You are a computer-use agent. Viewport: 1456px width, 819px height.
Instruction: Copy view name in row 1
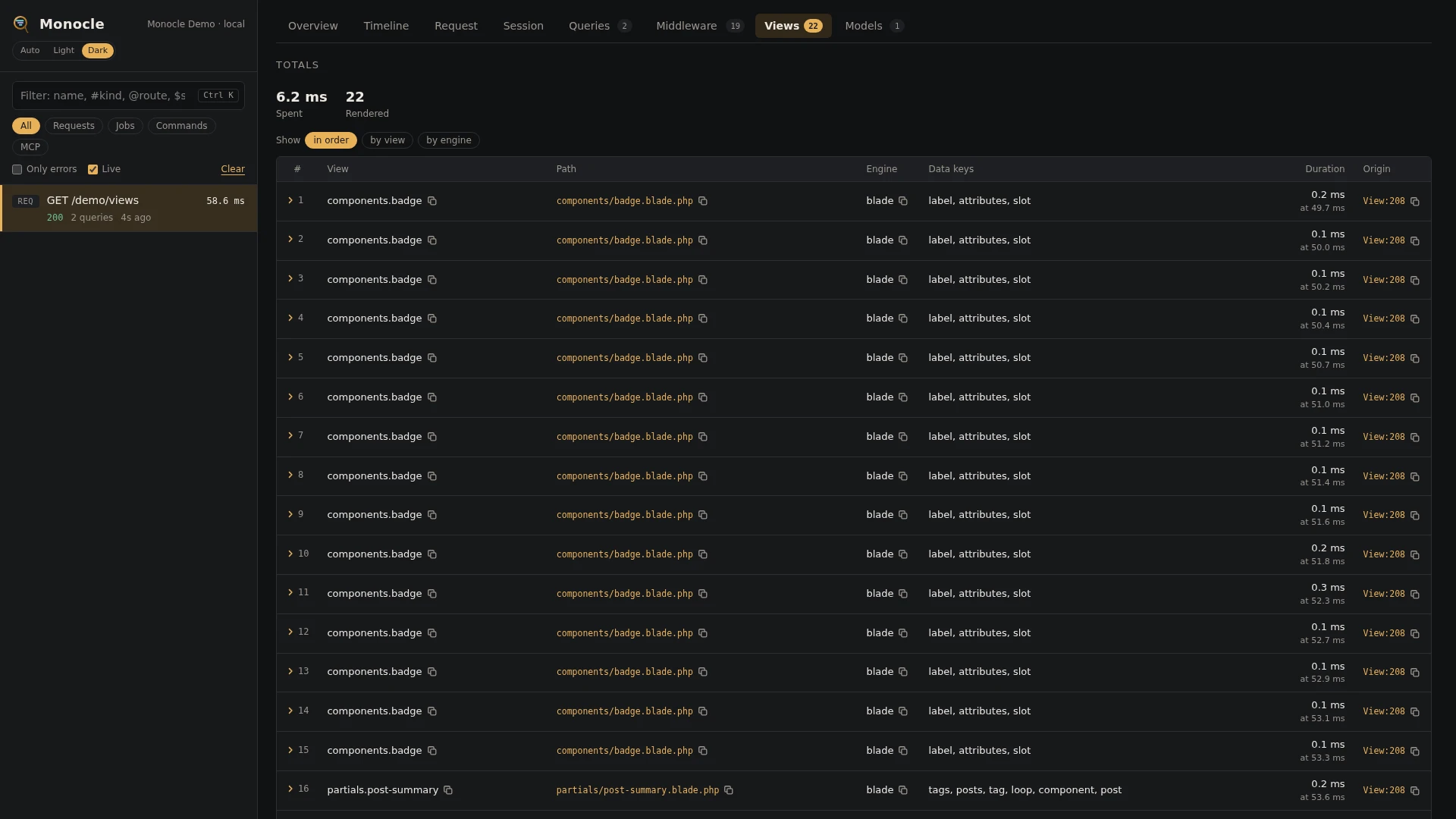(432, 201)
